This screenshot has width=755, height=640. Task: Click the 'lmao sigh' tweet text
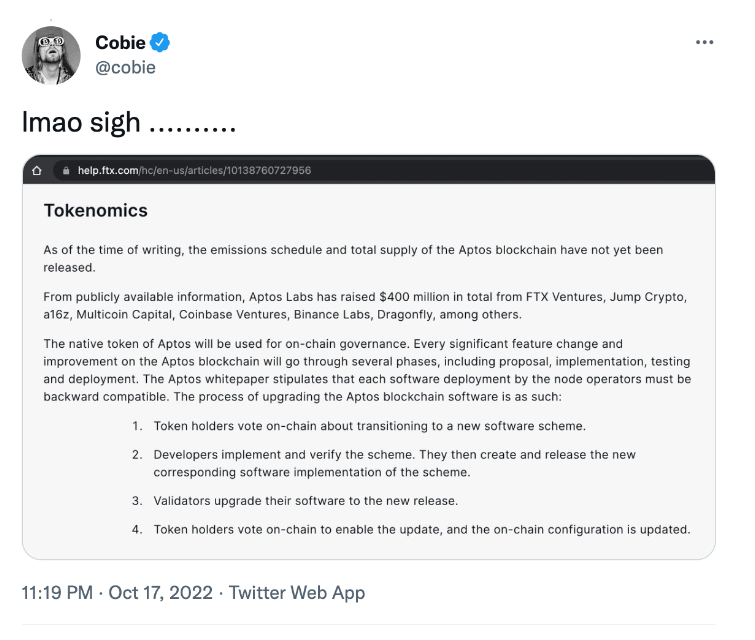(129, 122)
